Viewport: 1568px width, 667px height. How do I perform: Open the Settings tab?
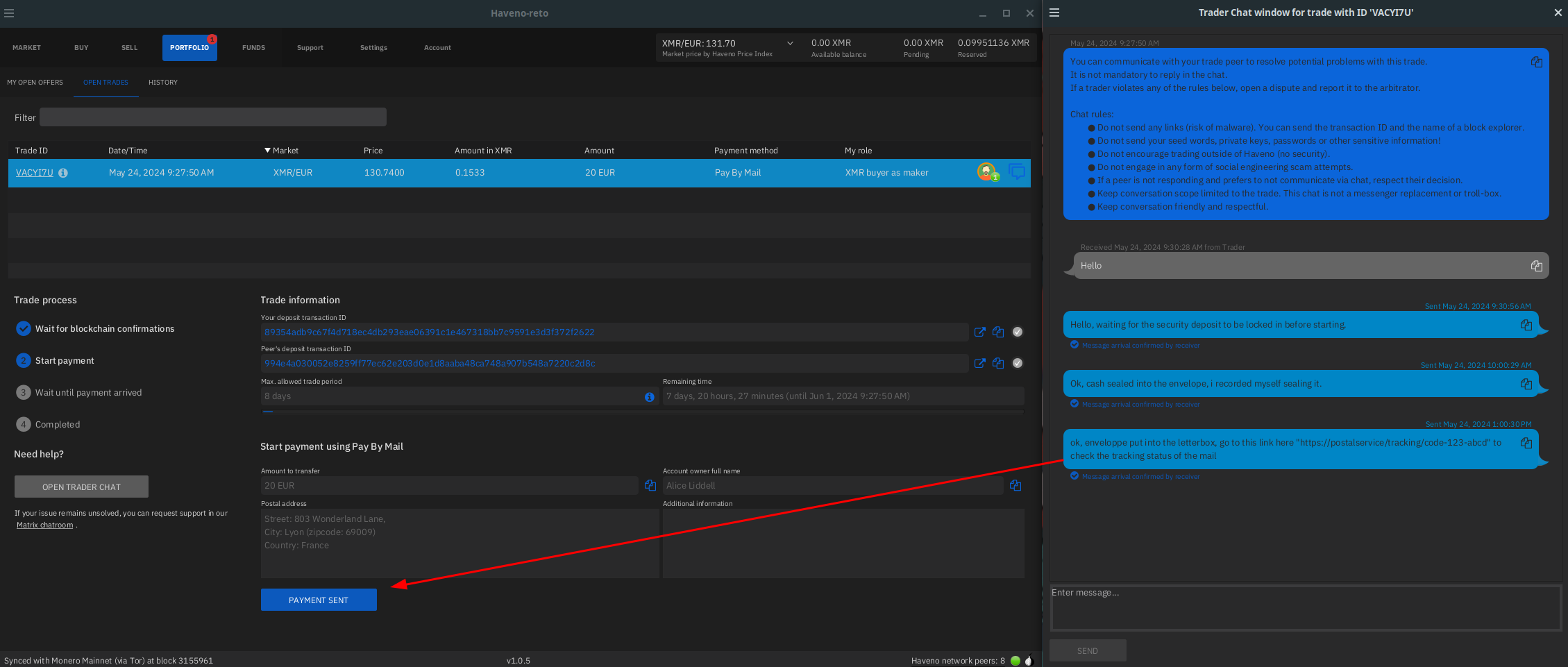pyautogui.click(x=373, y=48)
